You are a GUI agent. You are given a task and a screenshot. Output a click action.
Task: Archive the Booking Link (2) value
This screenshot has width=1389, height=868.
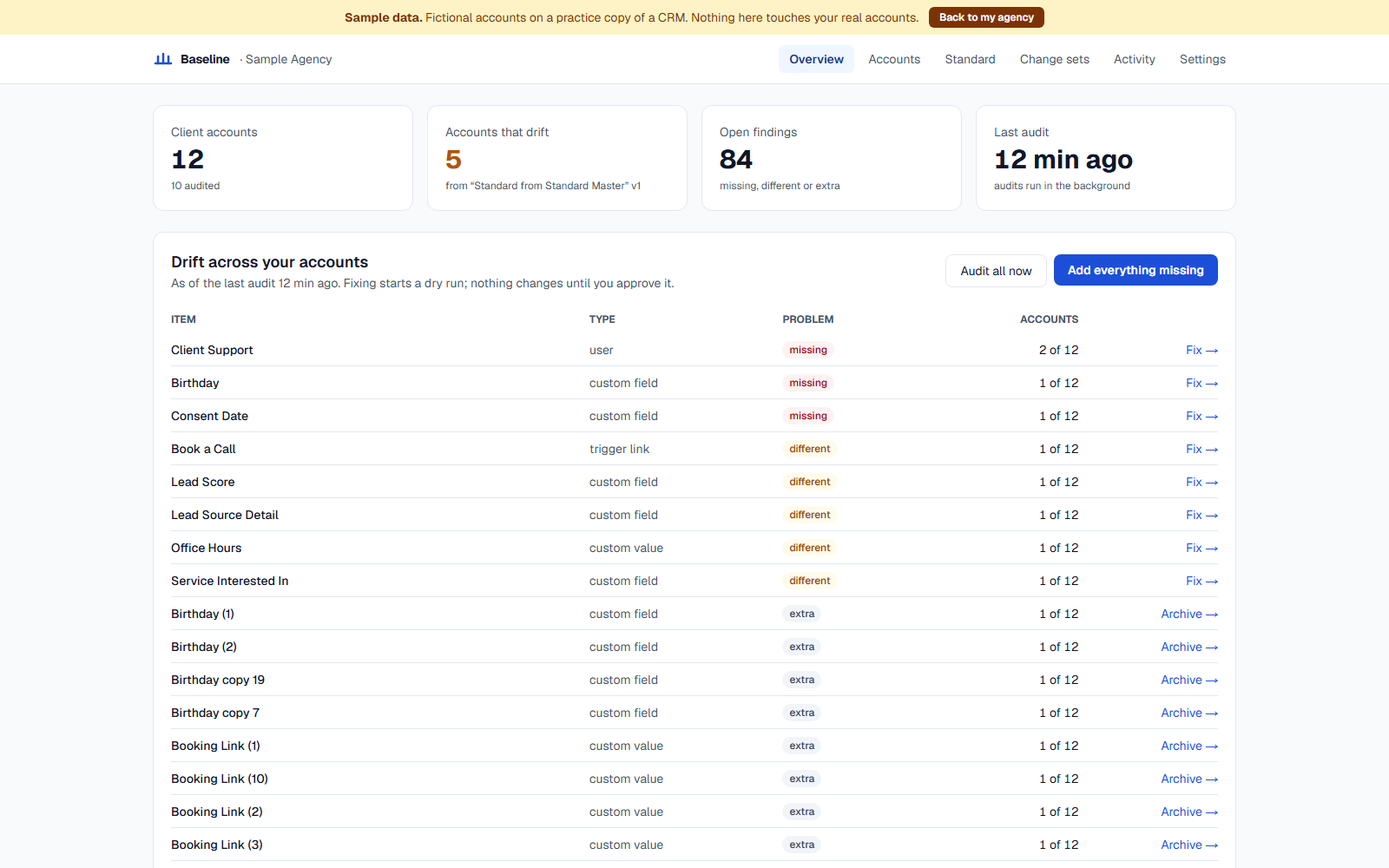(x=1189, y=812)
